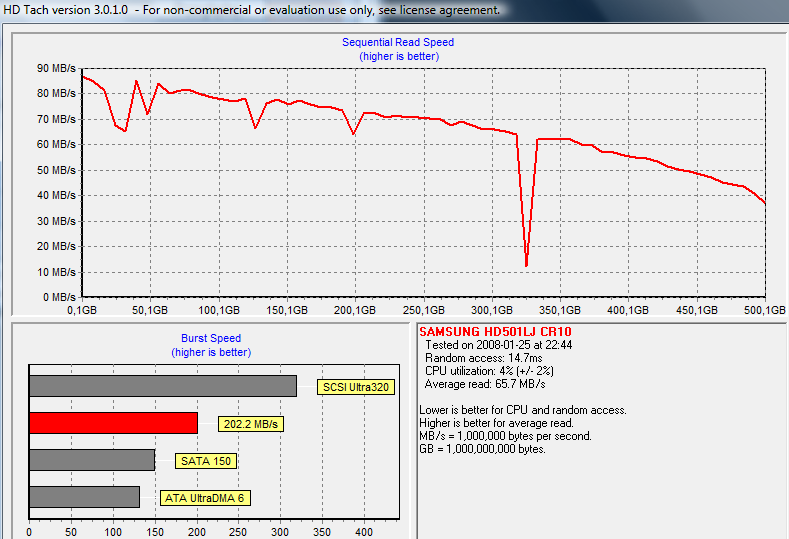Click the '50 MB/s' axis label
789x539 pixels.
pos(56,170)
